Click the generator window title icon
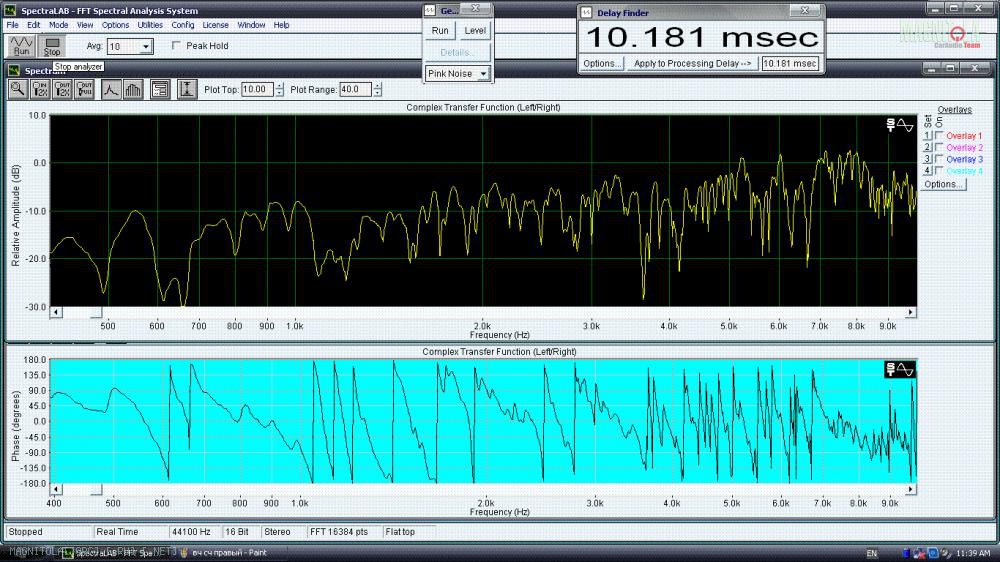The height and width of the screenshot is (562, 1000). pos(430,10)
